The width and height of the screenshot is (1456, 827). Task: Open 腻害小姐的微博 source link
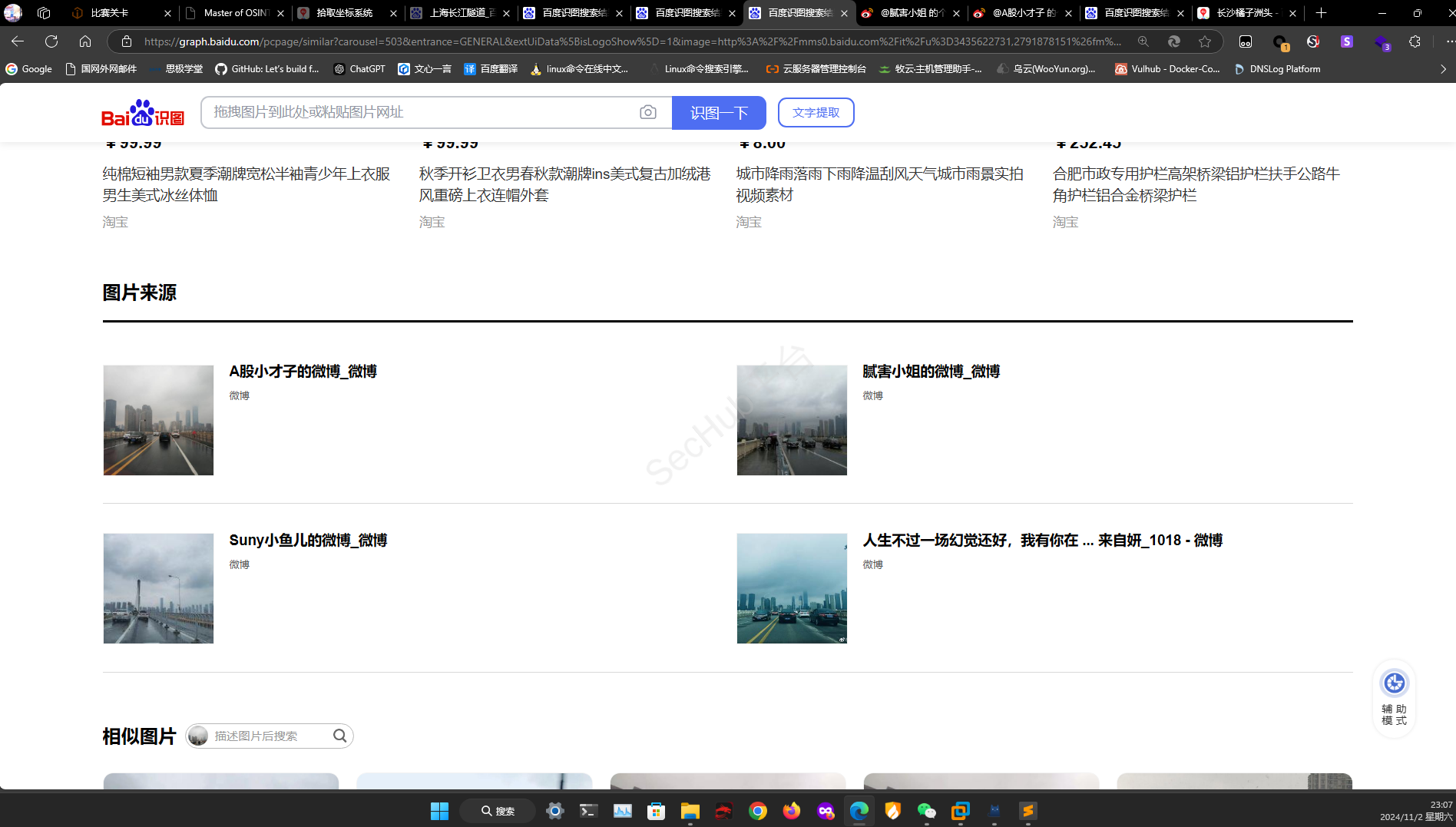pos(932,372)
